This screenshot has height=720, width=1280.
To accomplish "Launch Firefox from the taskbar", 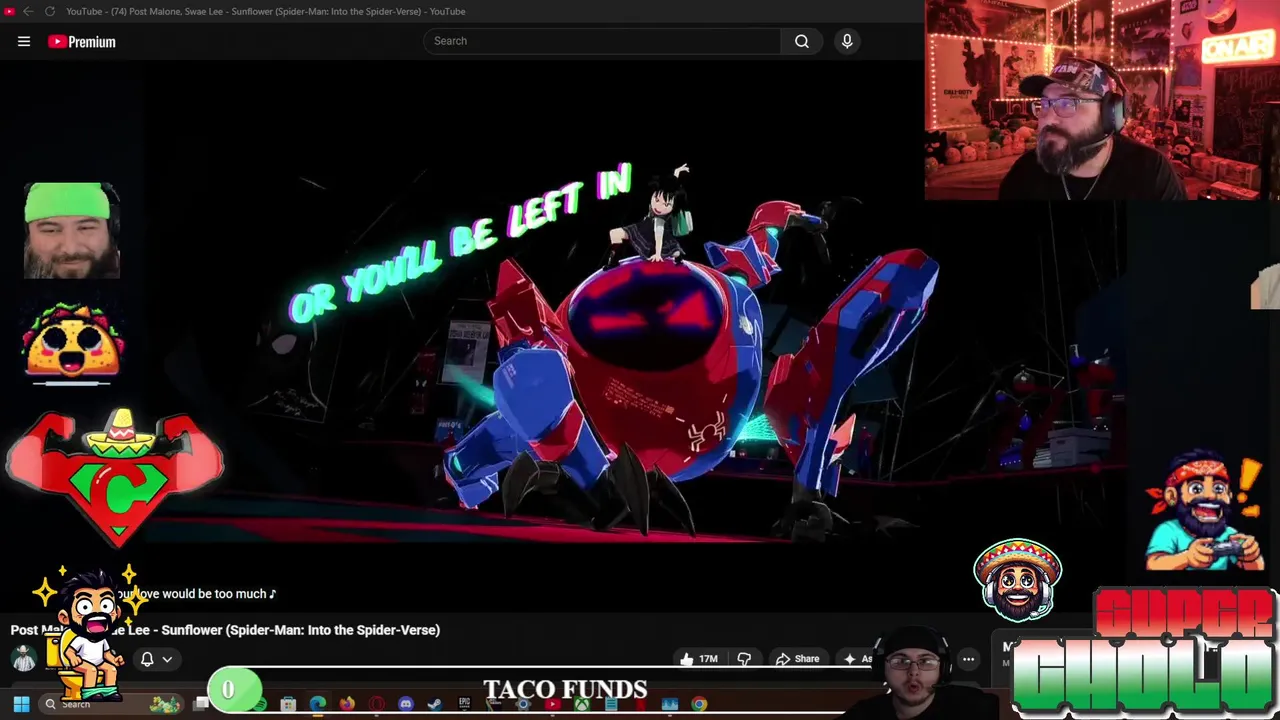I will pos(347,704).
